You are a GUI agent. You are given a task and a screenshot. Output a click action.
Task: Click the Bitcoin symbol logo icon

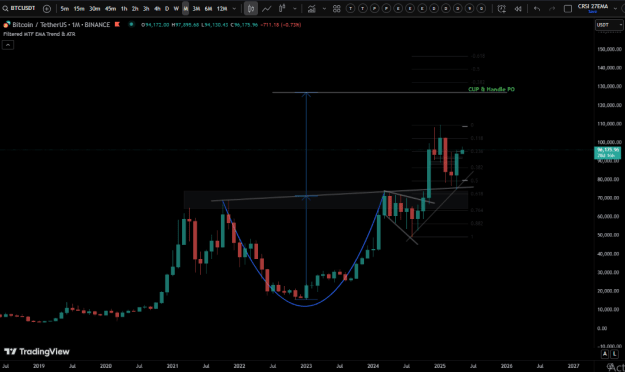click(6, 25)
